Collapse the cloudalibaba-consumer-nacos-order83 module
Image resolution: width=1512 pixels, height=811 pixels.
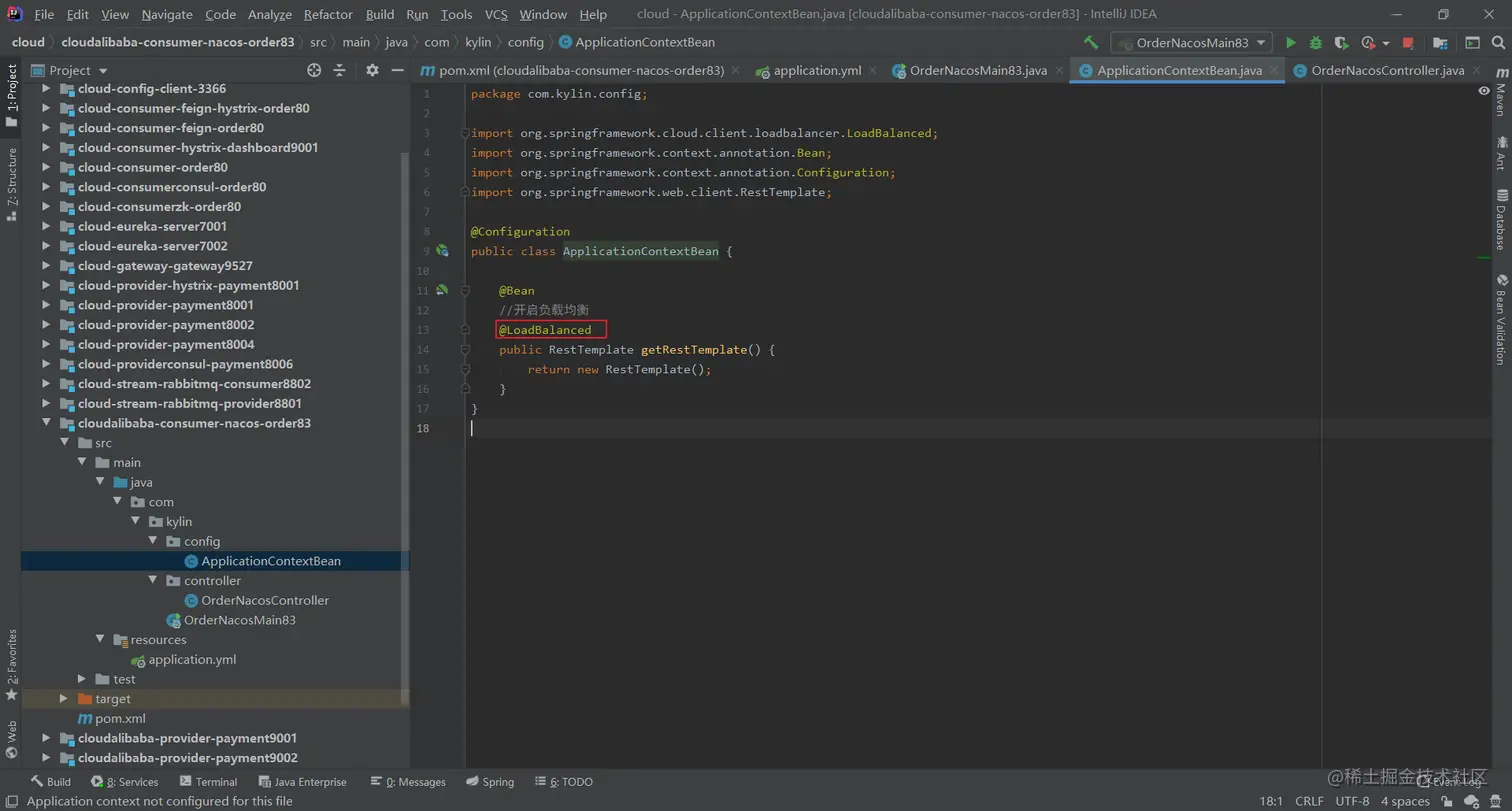(46, 423)
